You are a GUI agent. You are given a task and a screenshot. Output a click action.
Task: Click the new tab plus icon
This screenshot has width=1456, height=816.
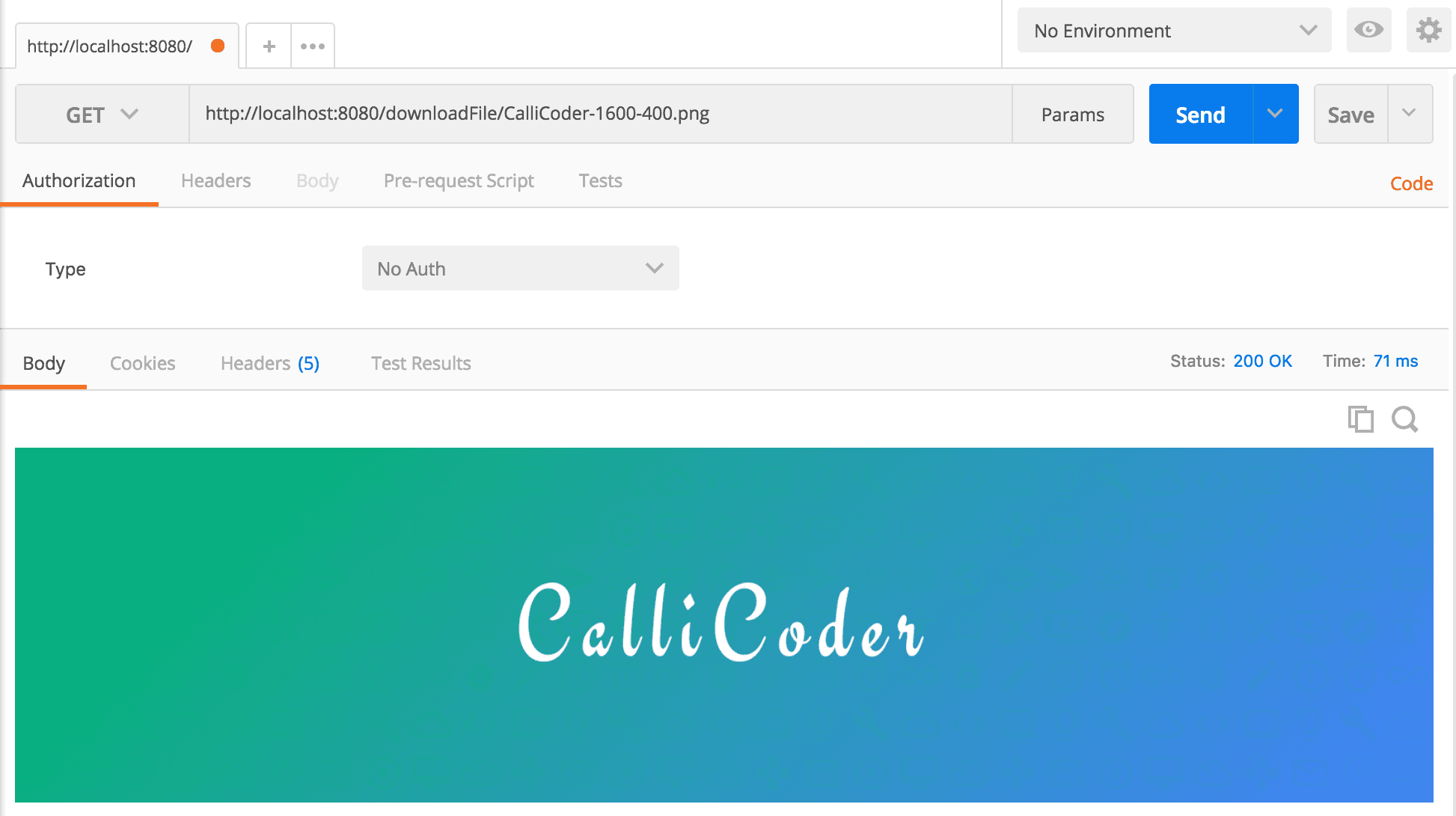[266, 45]
